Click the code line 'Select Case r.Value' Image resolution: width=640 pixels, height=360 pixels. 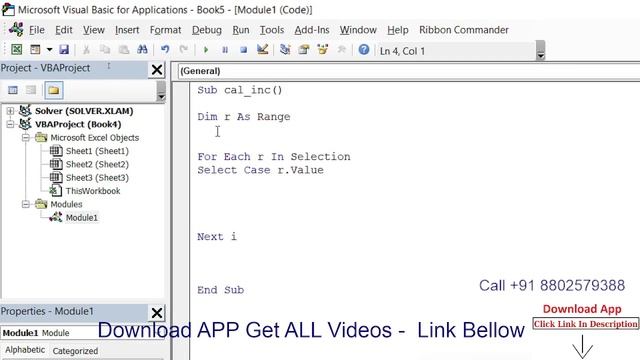coord(260,170)
